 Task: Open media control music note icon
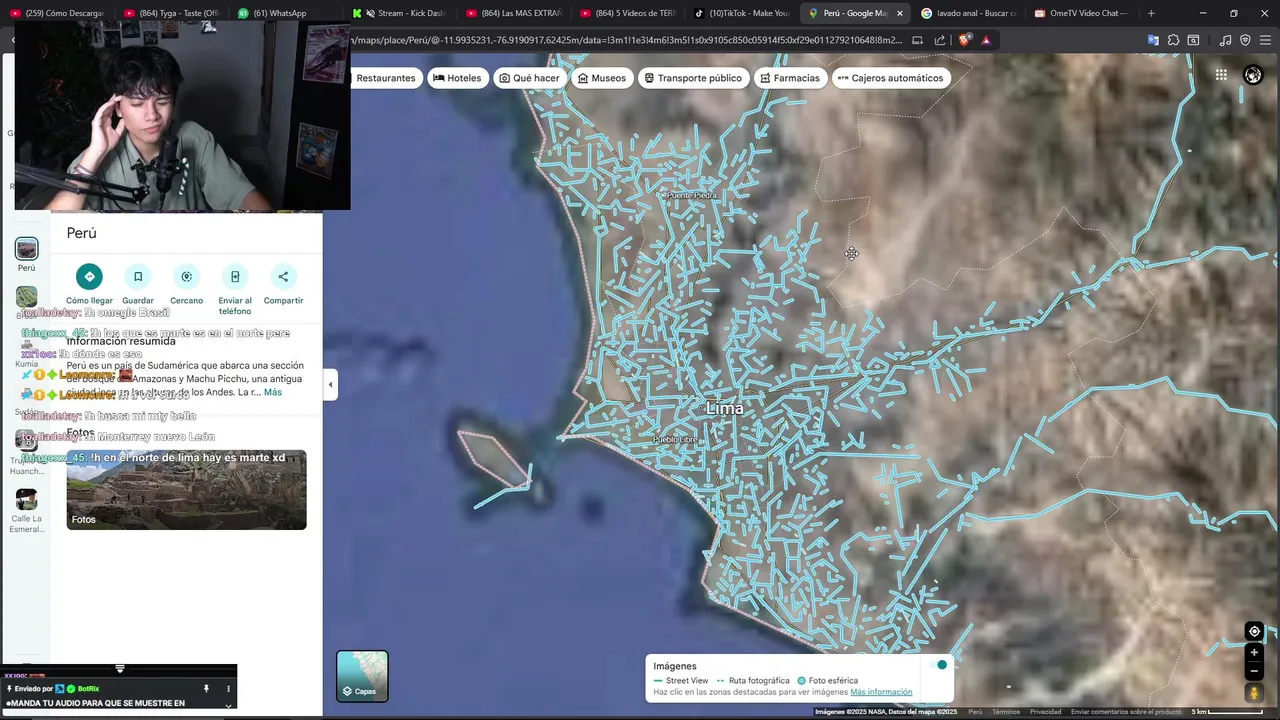1225,40
